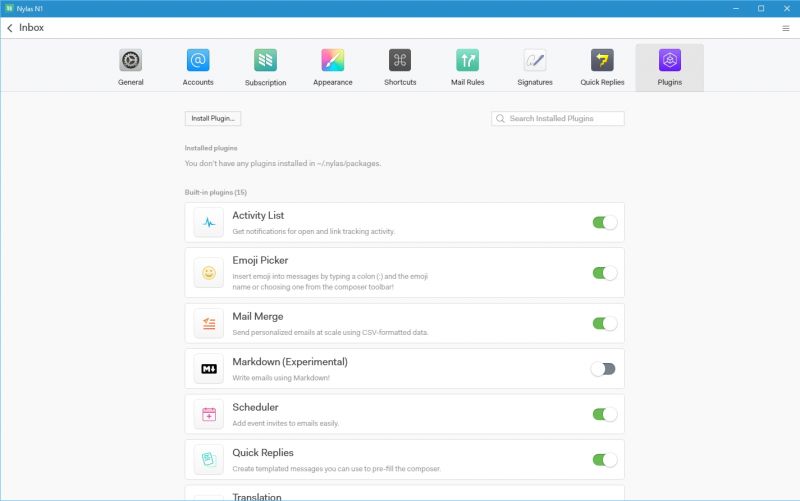Image resolution: width=800 pixels, height=501 pixels.
Task: Click the Activity List description text
Action: click(x=313, y=232)
